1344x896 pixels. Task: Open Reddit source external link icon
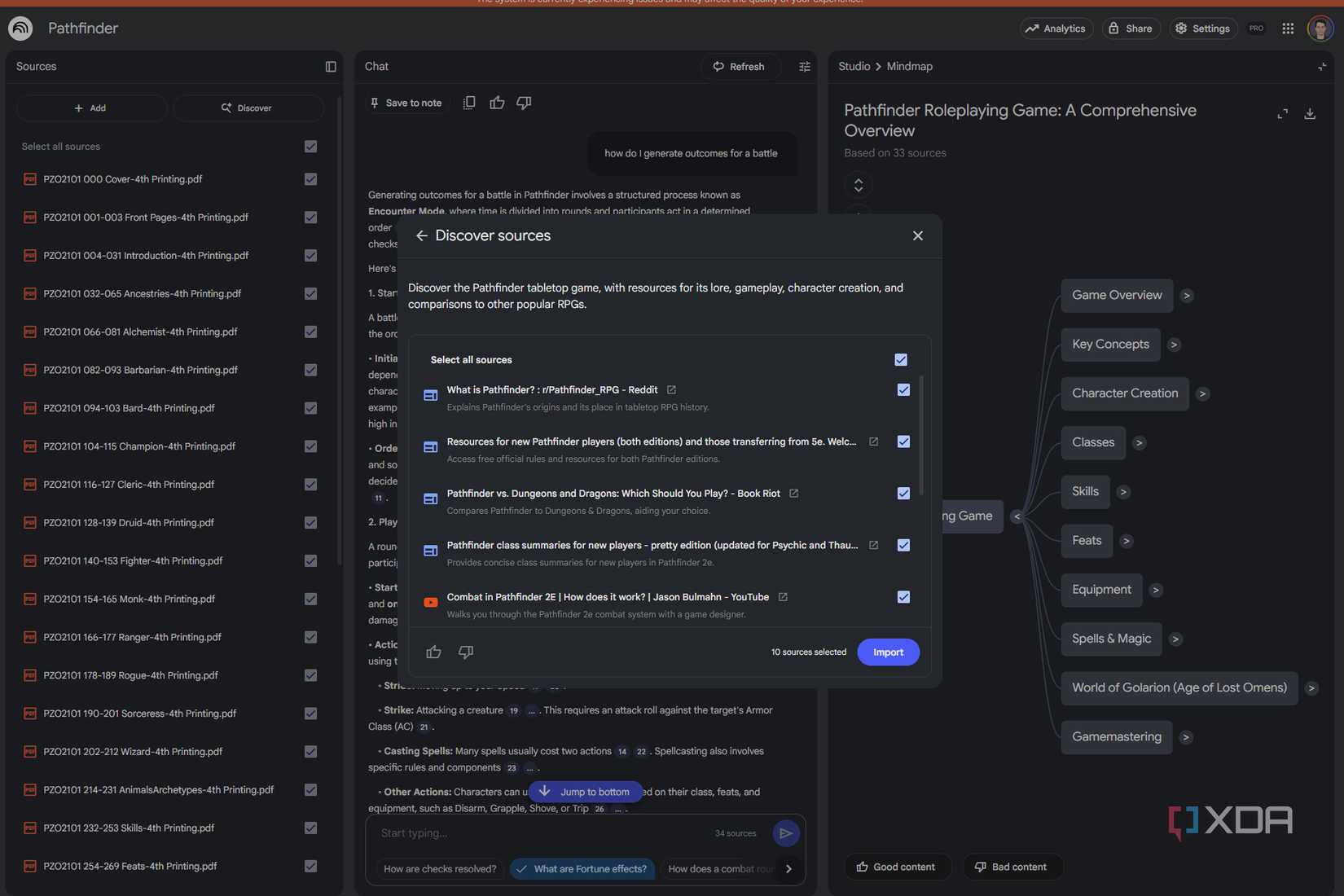tap(671, 389)
